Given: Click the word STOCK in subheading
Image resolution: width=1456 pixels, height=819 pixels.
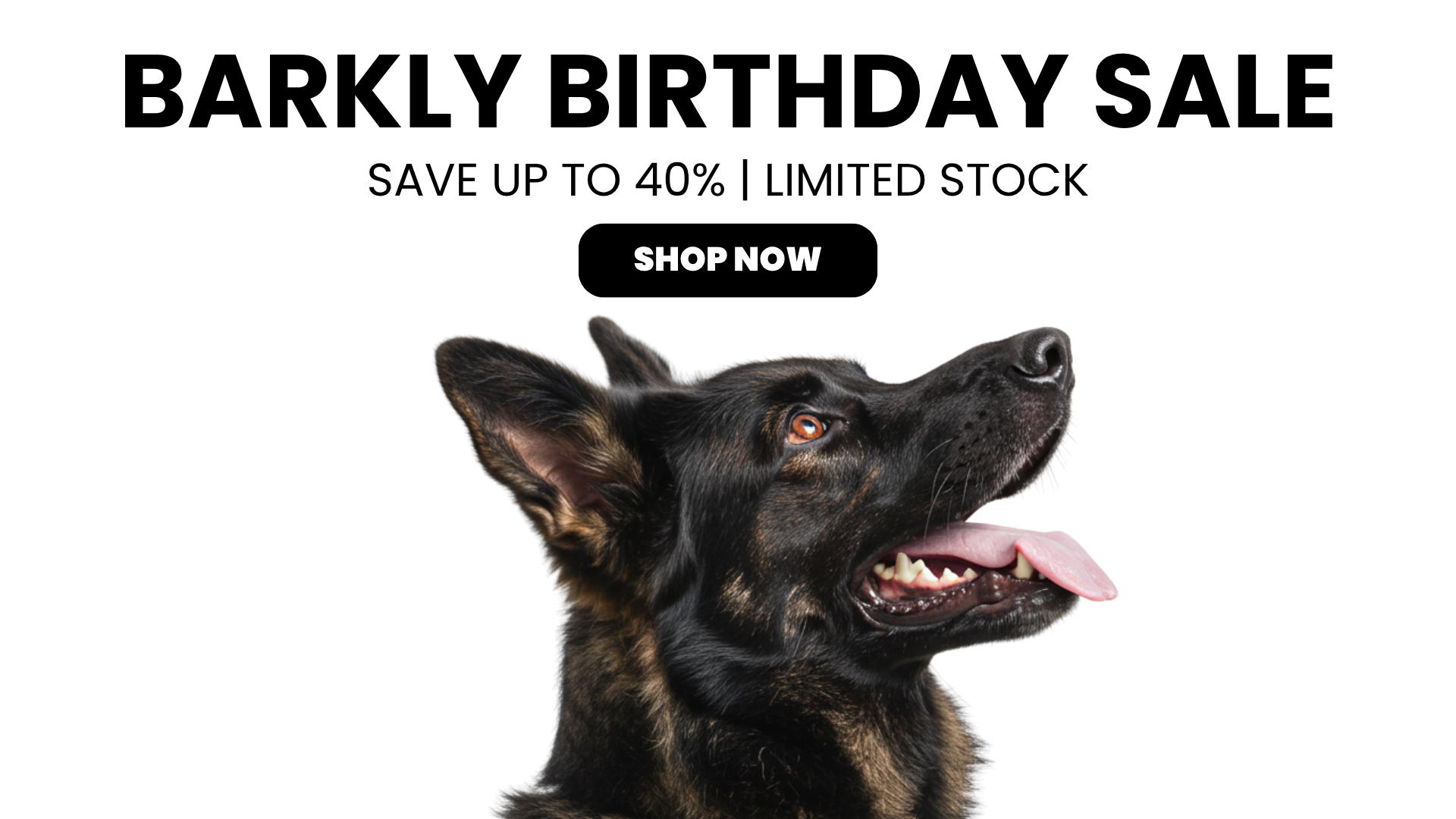Looking at the screenshot, I should click(1014, 180).
